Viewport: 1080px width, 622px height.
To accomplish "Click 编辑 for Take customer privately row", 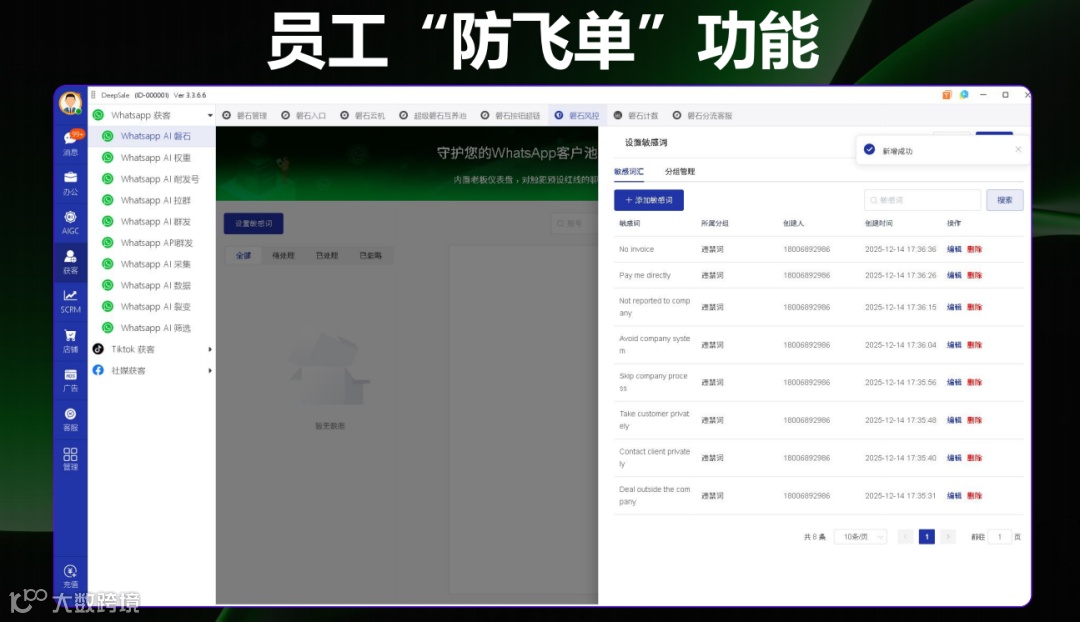I will point(954,420).
